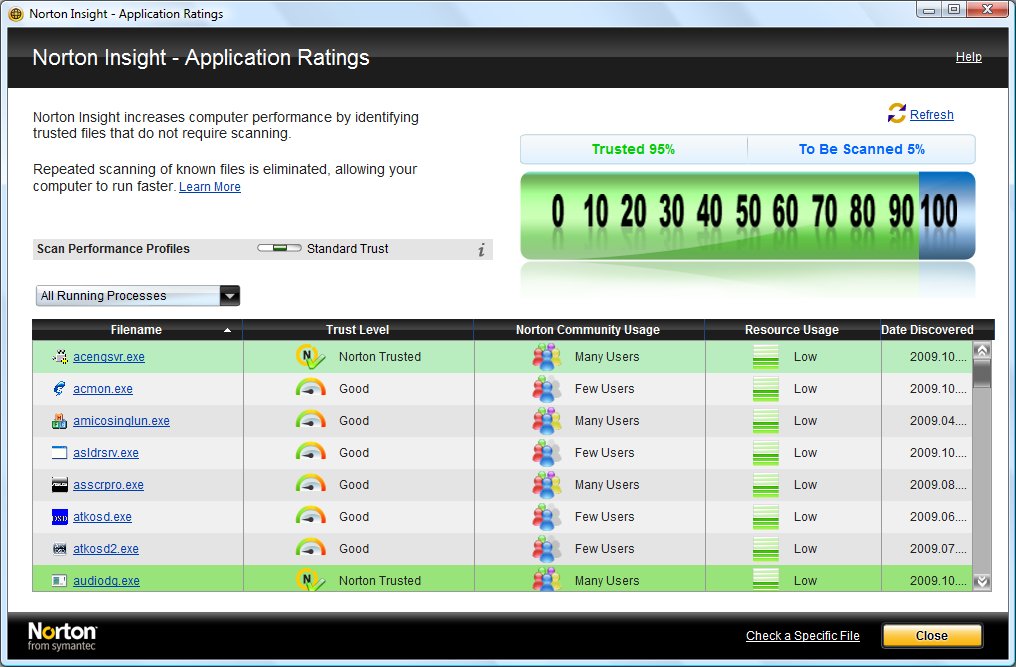1016x667 pixels.
Task: Click Many Users text in asscrpro.exe row
Action: [x=607, y=484]
